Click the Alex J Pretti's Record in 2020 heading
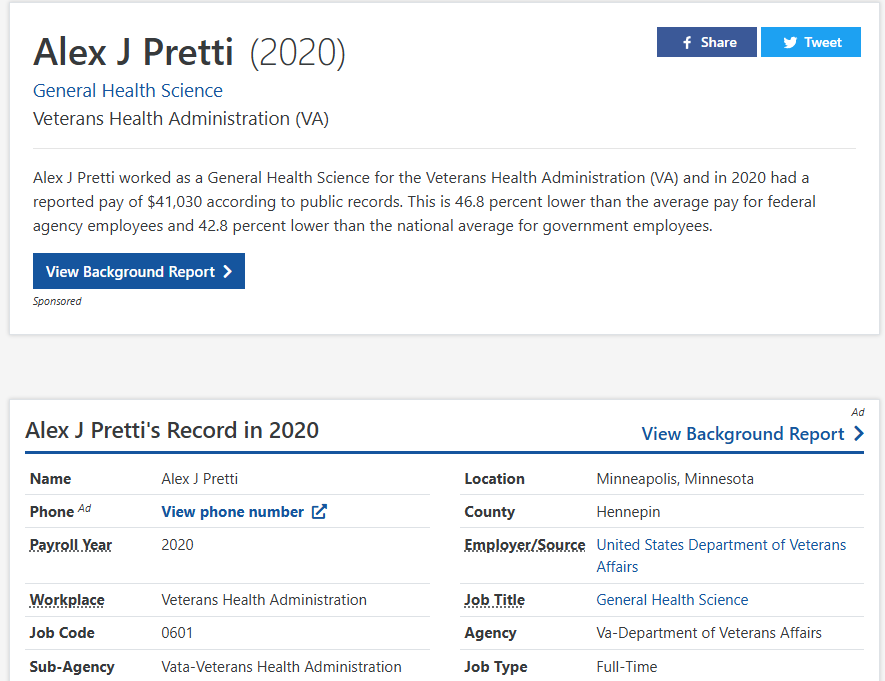Image resolution: width=885 pixels, height=681 pixels. click(172, 431)
